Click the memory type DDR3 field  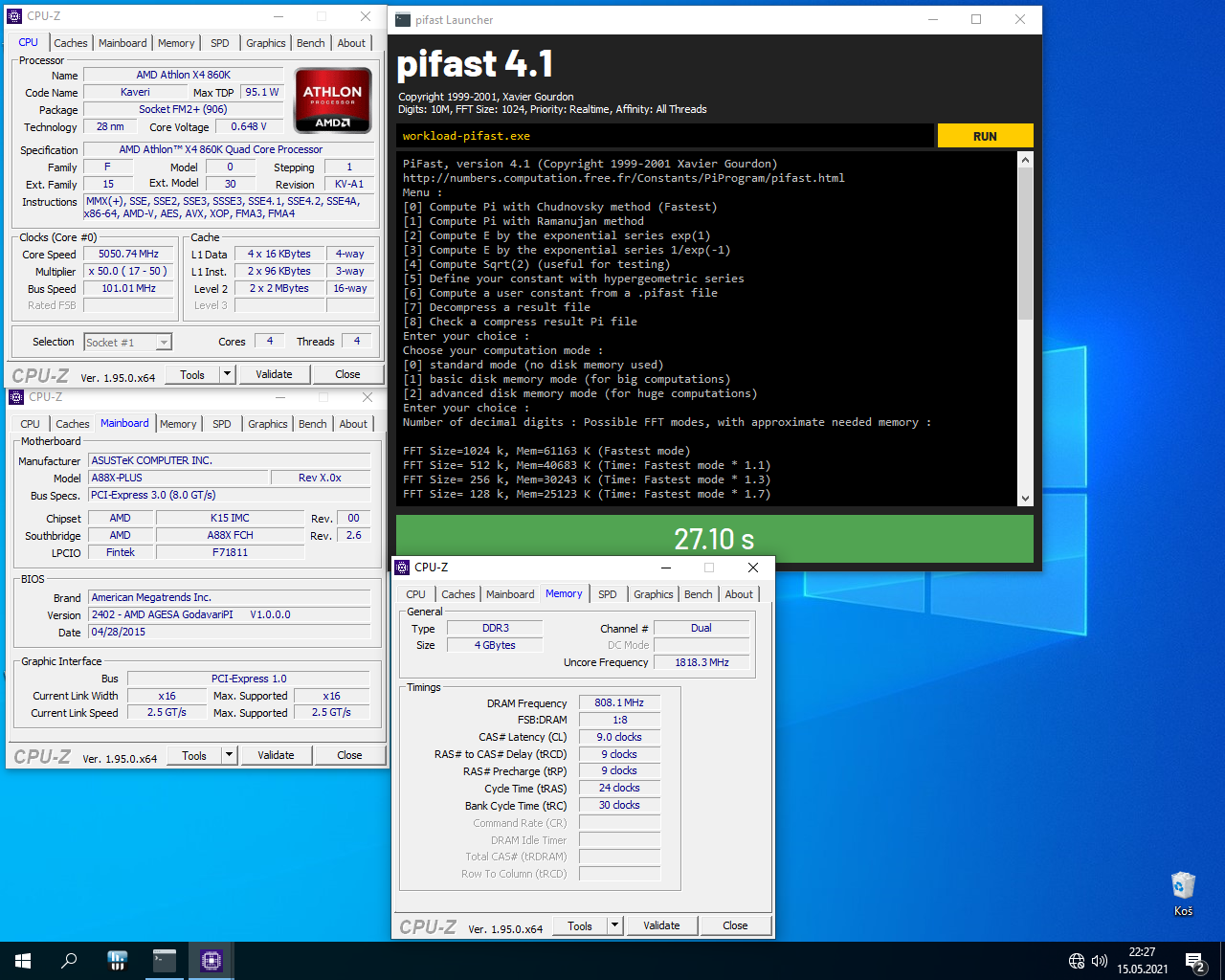(x=495, y=628)
